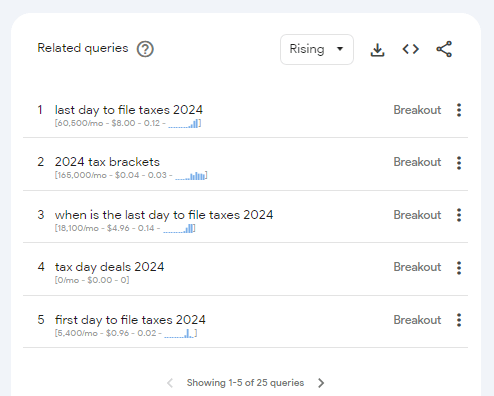Screen dimensions: 494x396
Task: Click Breakout label for when is the last day query
Action: coord(417,215)
